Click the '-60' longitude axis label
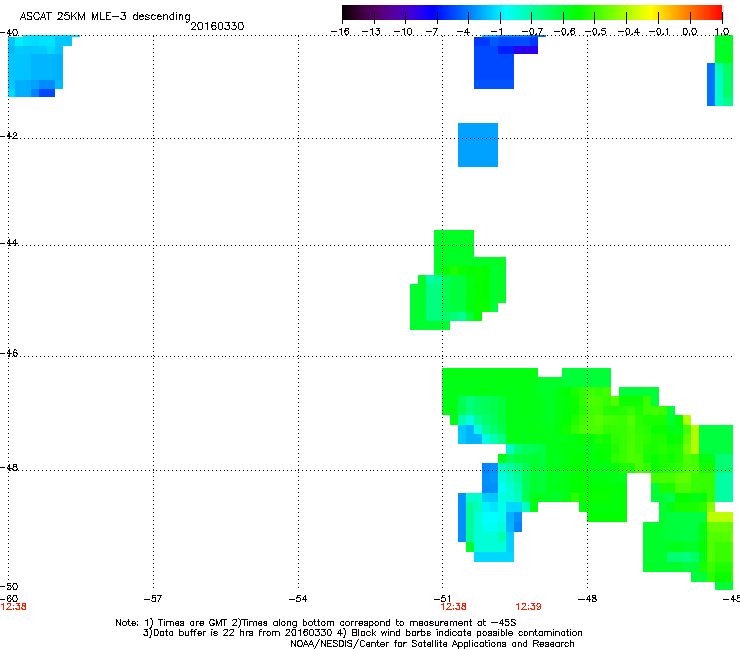Image resolution: width=740 pixels, height=650 pixels. (x=9, y=599)
